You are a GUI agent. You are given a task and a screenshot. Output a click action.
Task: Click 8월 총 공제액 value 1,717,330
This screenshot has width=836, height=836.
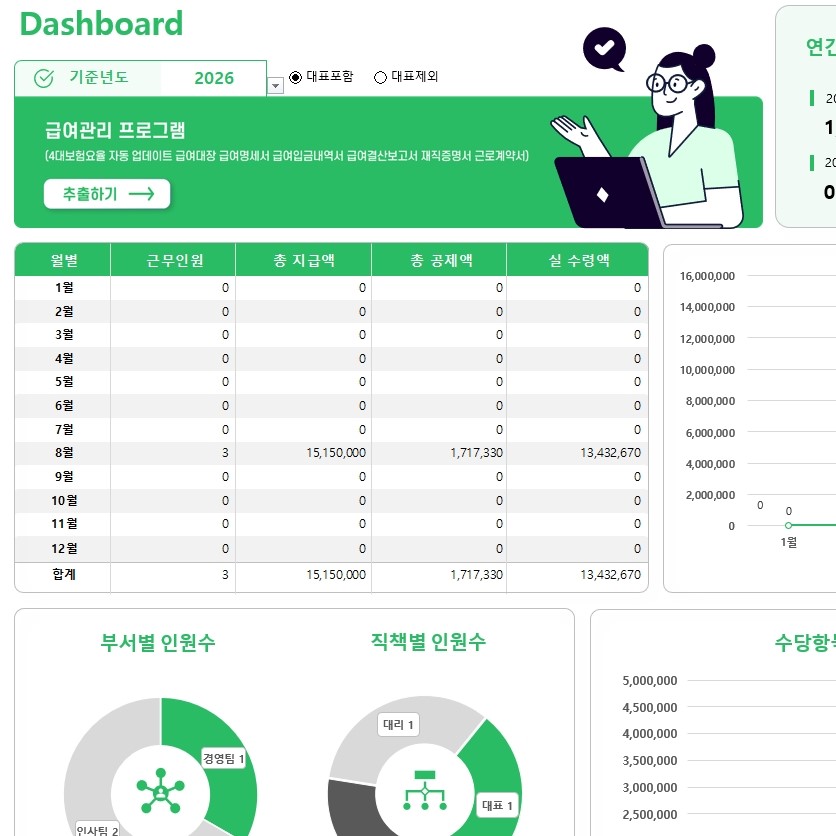tap(476, 453)
